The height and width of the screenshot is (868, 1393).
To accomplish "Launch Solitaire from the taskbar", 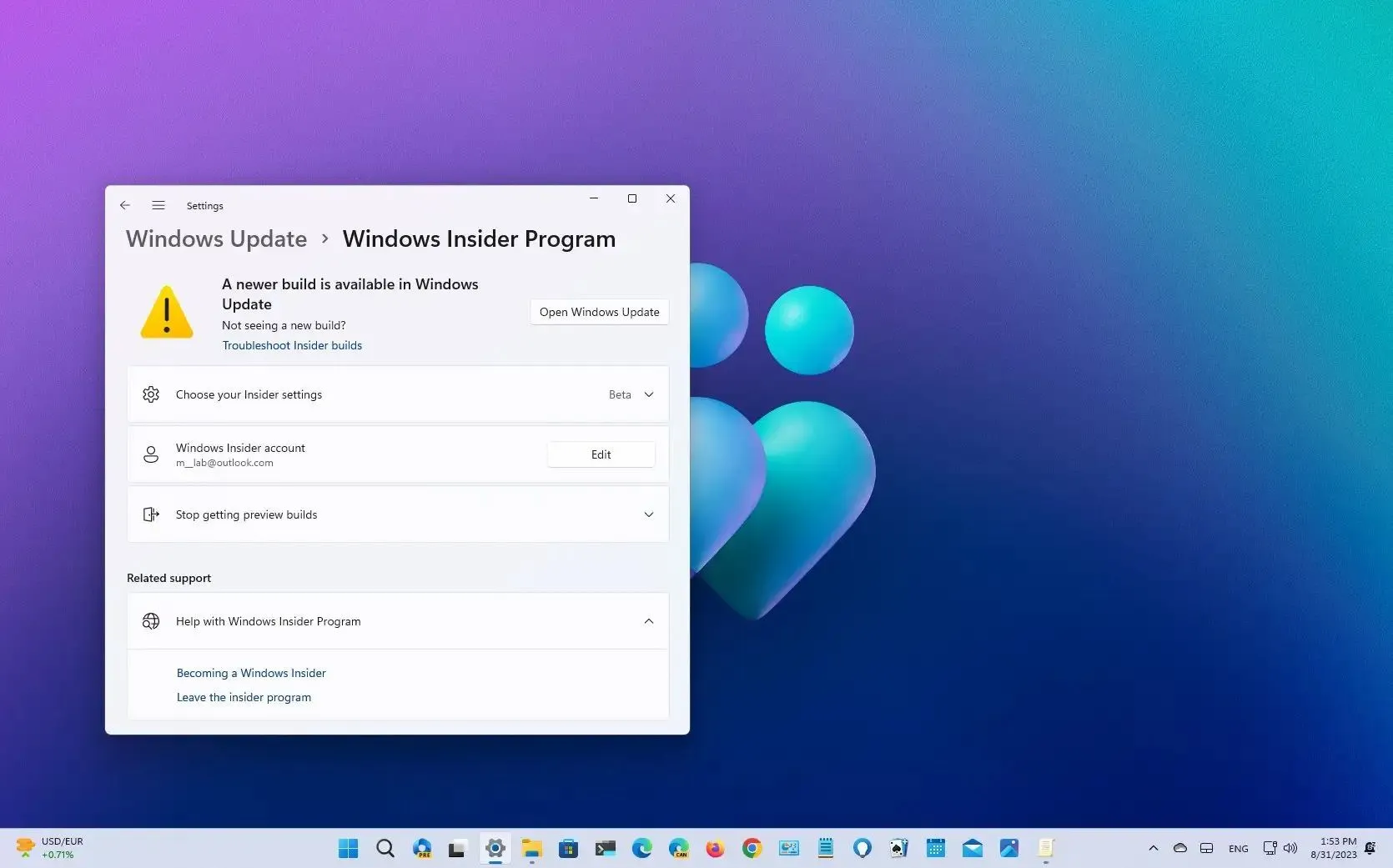I will (898, 849).
